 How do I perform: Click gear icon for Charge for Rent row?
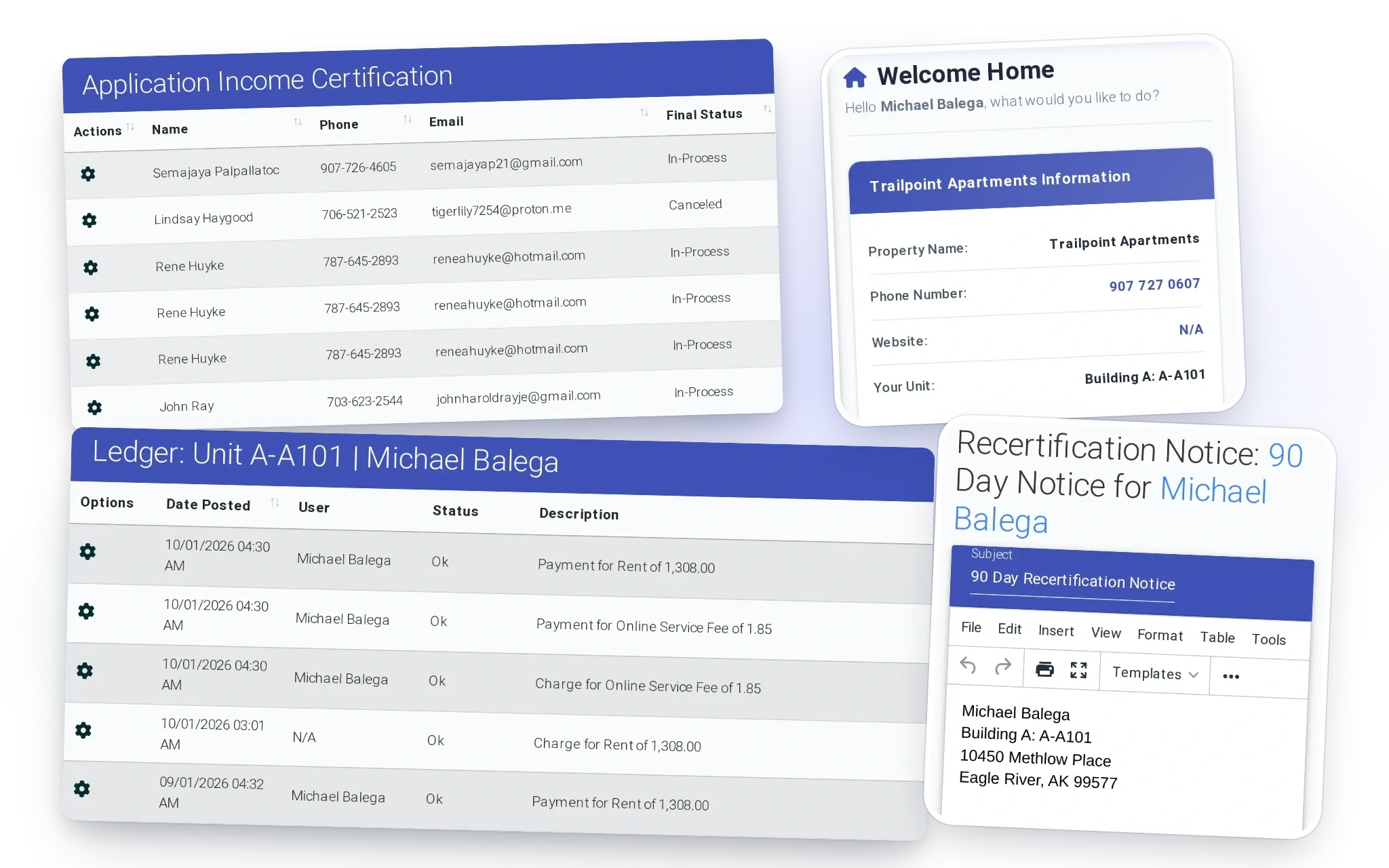coord(83,730)
